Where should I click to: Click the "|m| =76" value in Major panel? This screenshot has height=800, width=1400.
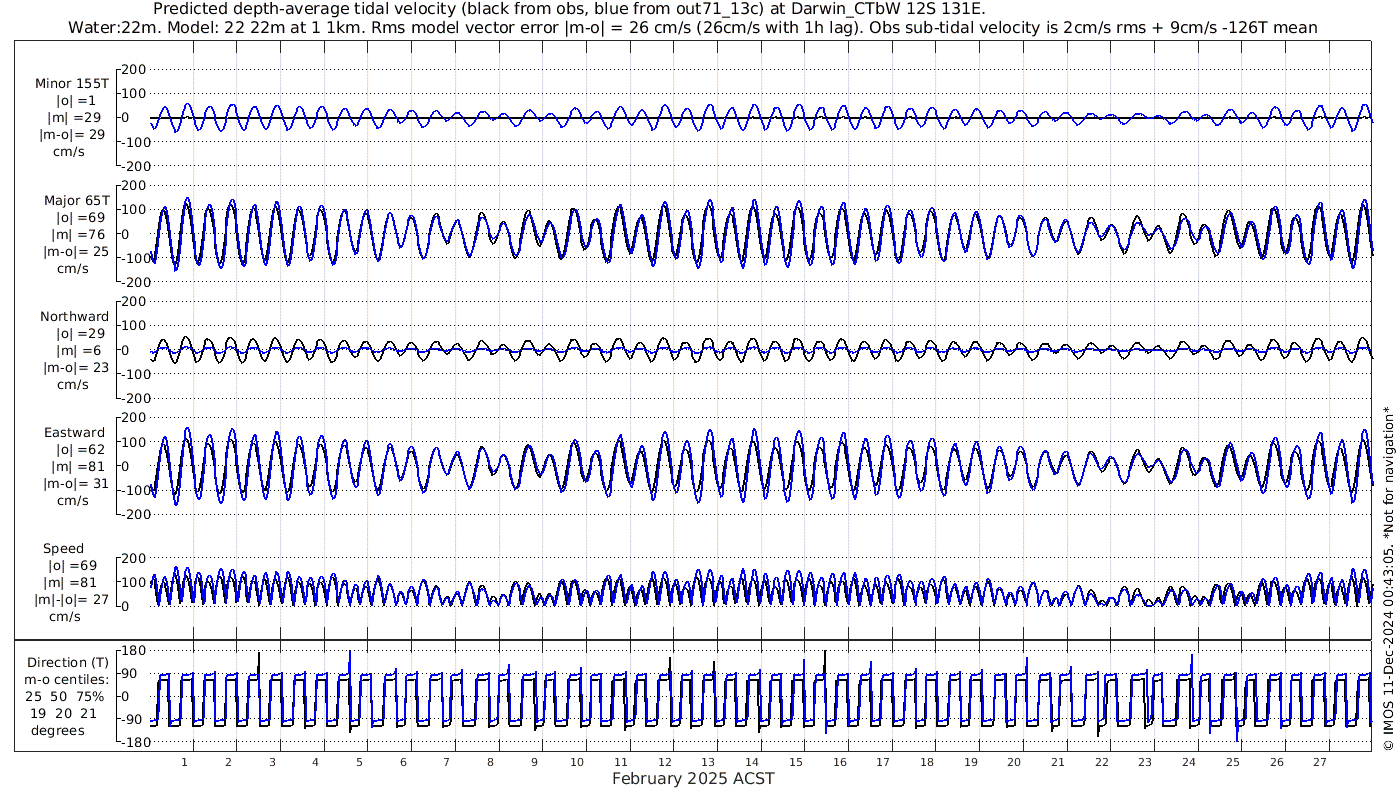coord(77,235)
